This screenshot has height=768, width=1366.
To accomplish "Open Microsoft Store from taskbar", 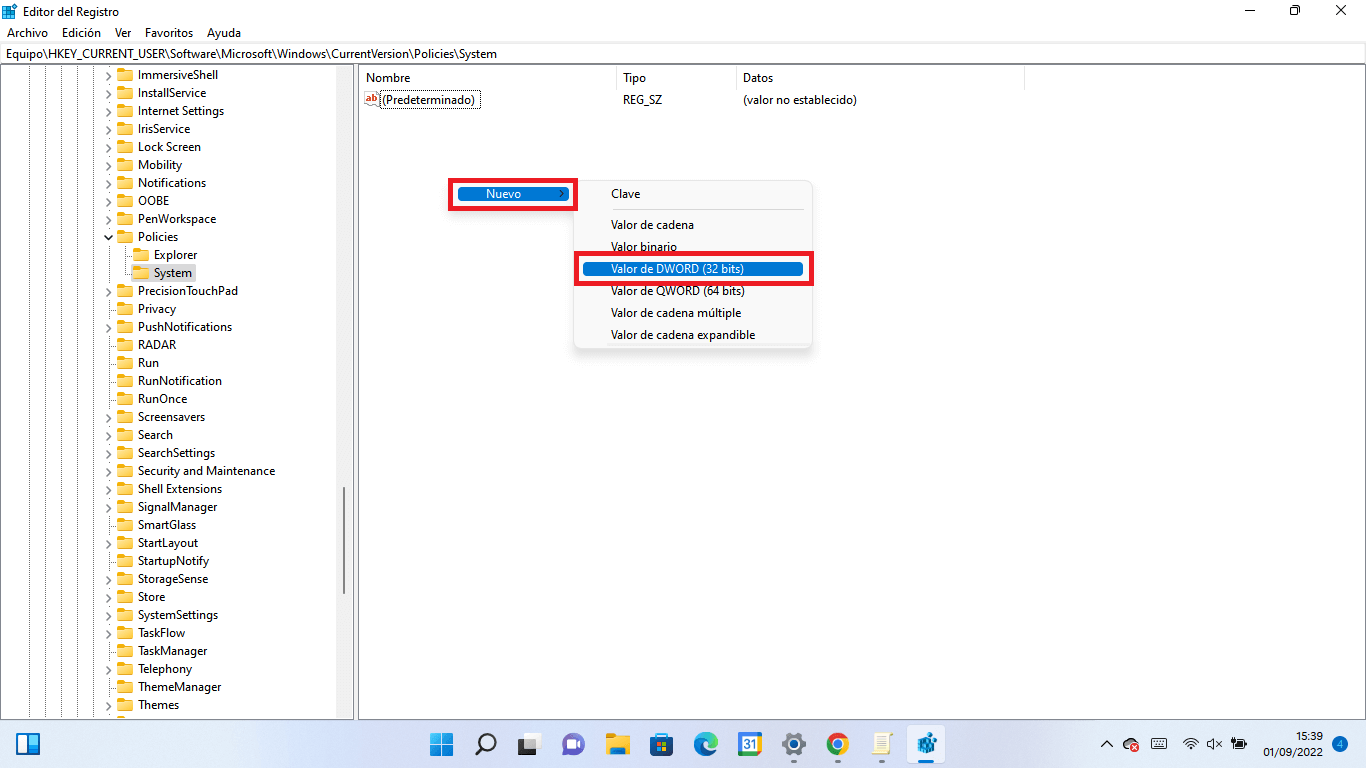I will click(661, 744).
